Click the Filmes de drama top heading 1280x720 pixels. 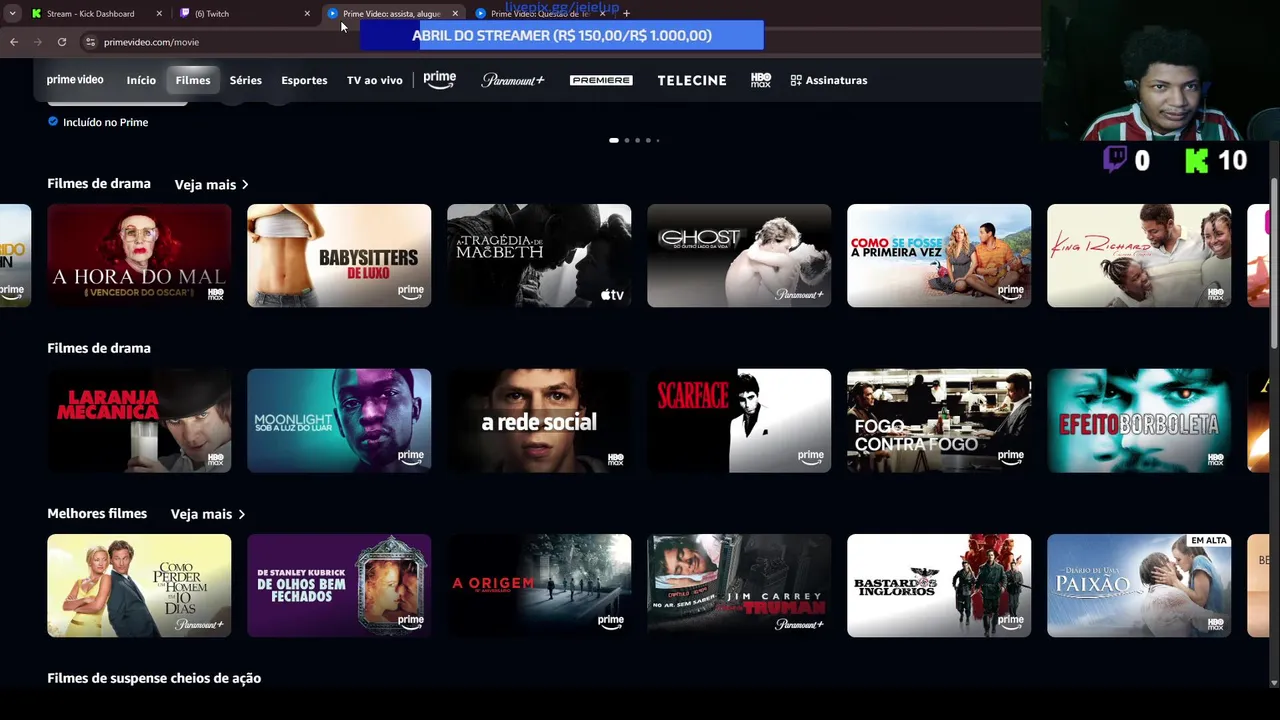coord(99,184)
